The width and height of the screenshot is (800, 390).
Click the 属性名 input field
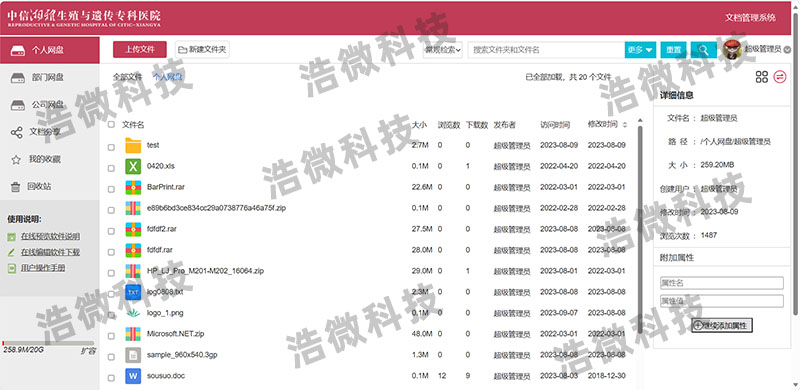pyautogui.click(x=721, y=283)
